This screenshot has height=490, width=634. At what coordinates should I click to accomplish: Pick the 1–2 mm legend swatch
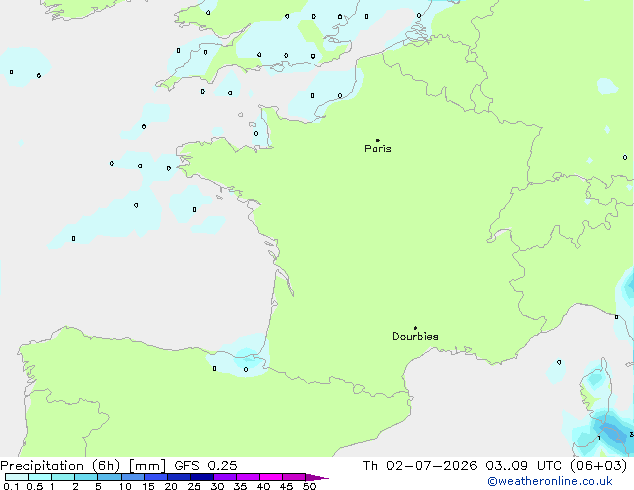63,477
